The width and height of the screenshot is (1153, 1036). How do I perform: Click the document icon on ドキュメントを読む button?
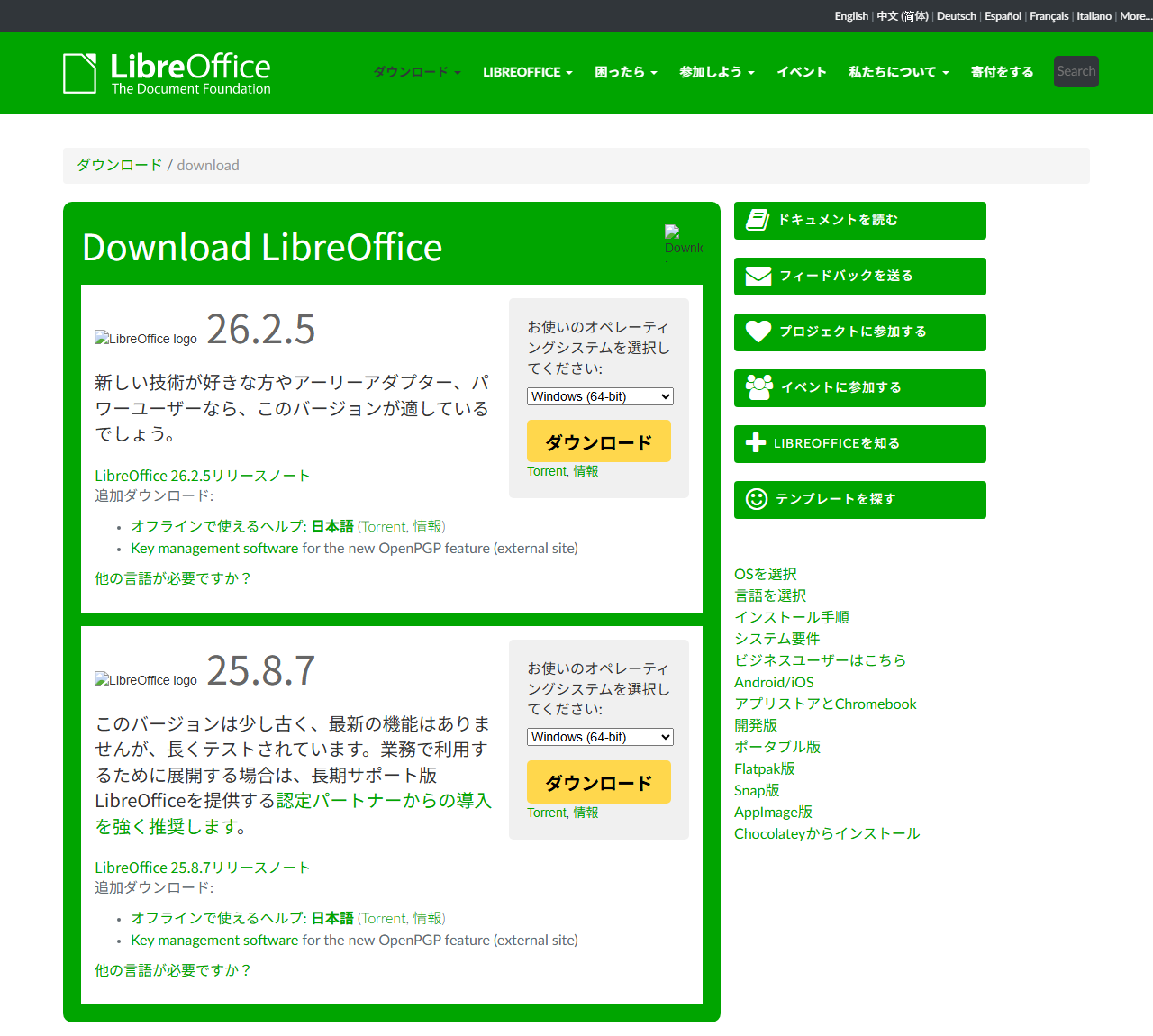click(x=758, y=220)
